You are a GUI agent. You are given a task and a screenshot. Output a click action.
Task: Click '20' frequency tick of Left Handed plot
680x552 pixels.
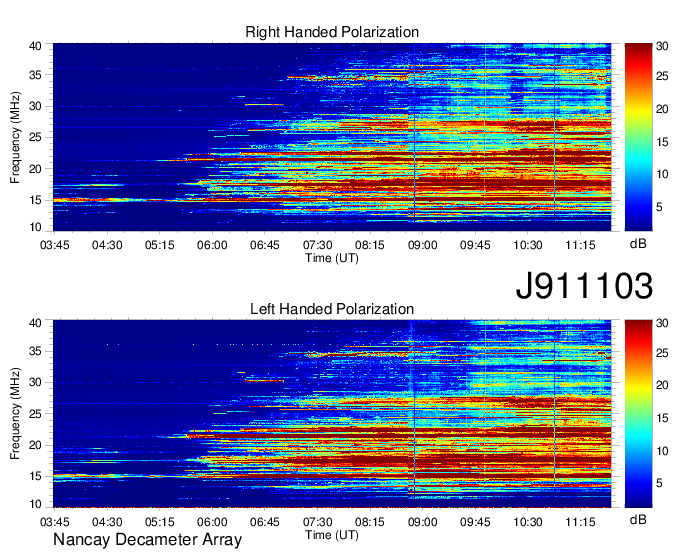point(36,445)
